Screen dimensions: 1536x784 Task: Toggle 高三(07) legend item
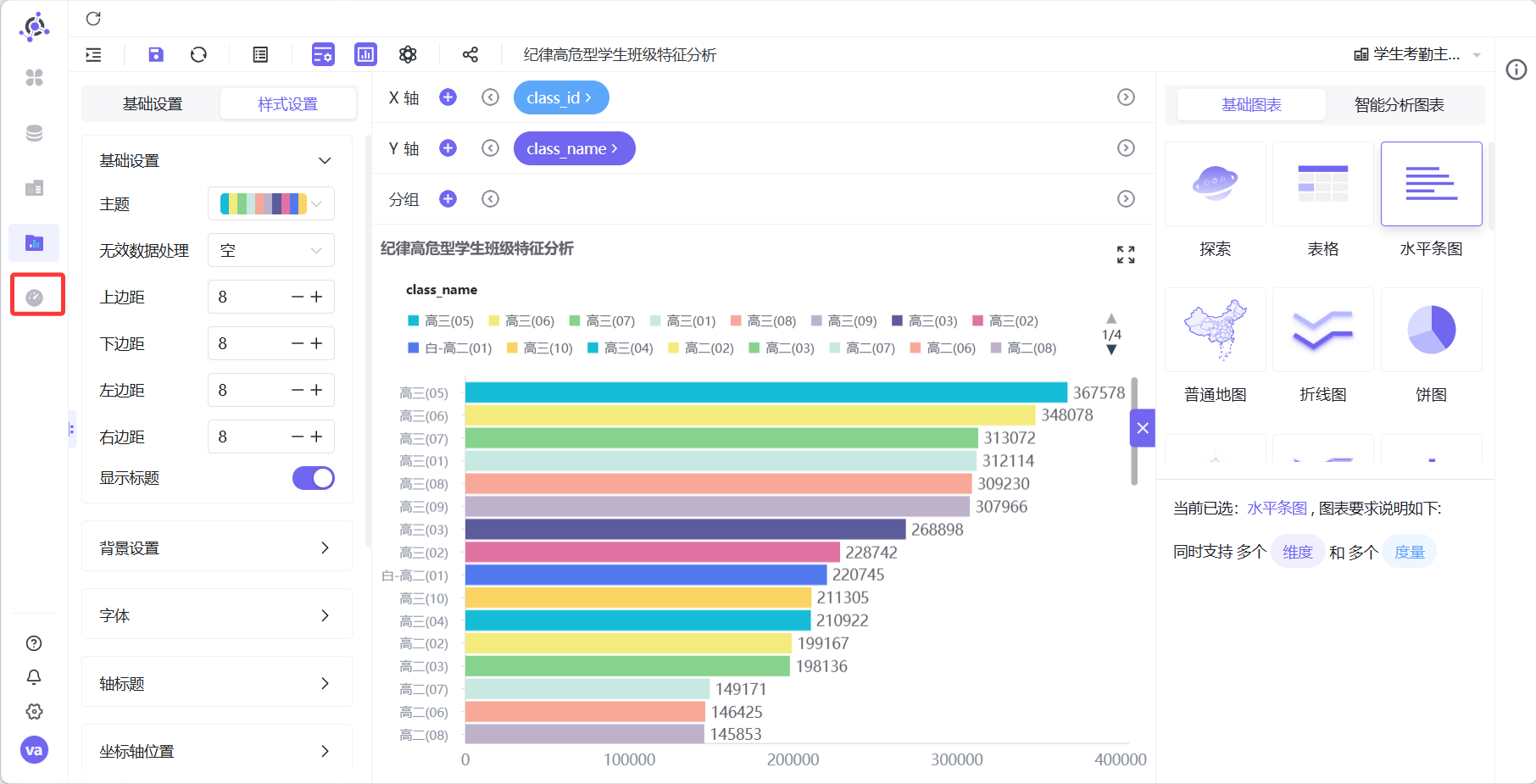click(x=602, y=321)
